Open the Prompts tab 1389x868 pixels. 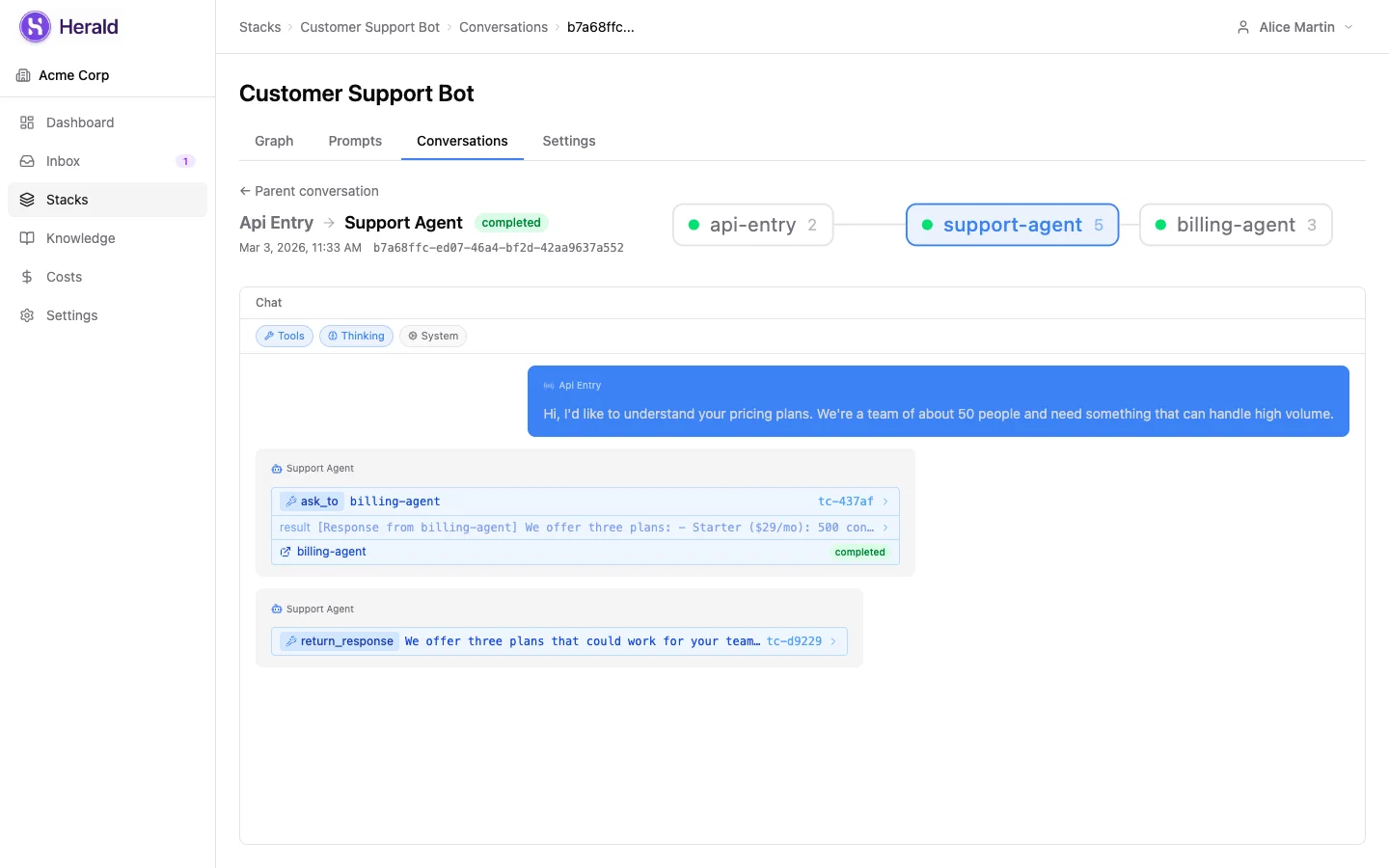point(354,141)
